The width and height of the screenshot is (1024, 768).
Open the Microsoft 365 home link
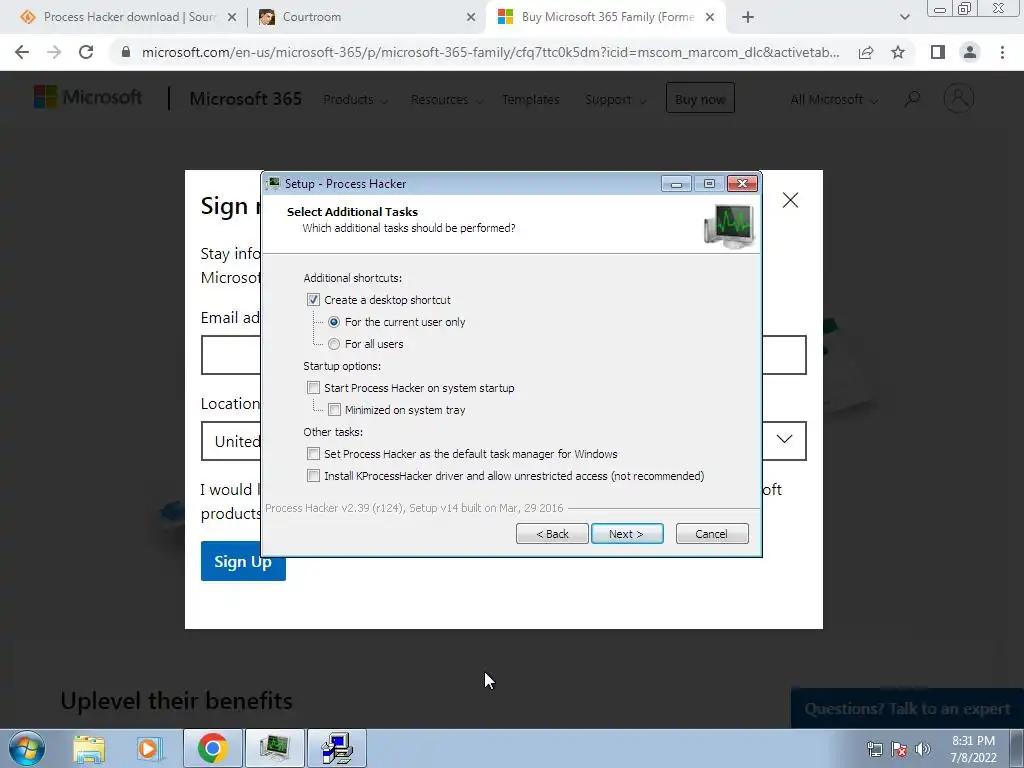[x=246, y=99]
